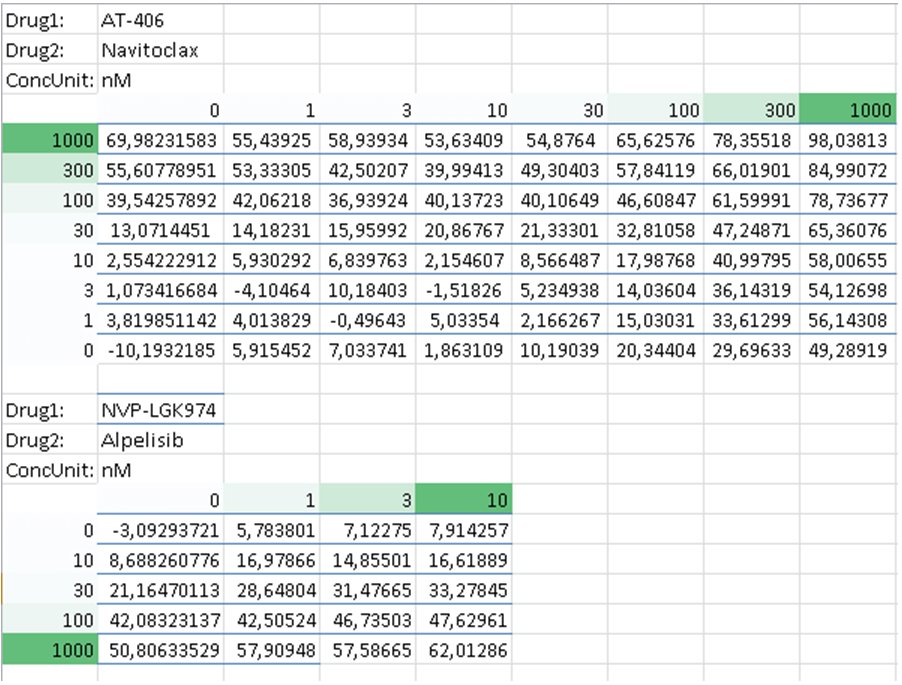Click the cell with value 21,33301

pos(560,230)
